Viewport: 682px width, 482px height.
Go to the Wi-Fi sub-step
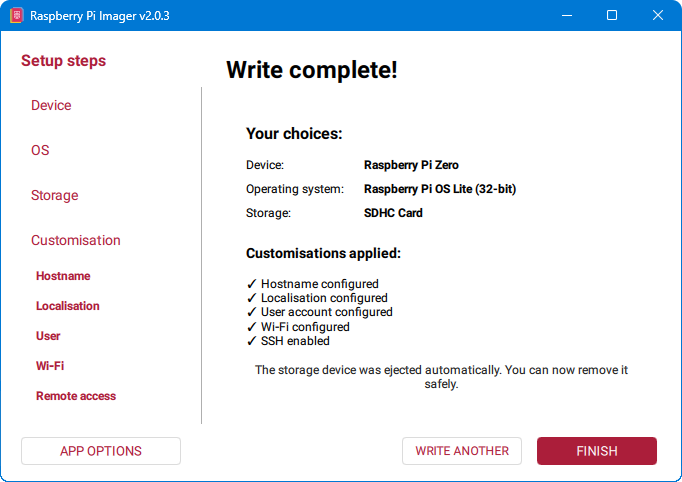(50, 366)
